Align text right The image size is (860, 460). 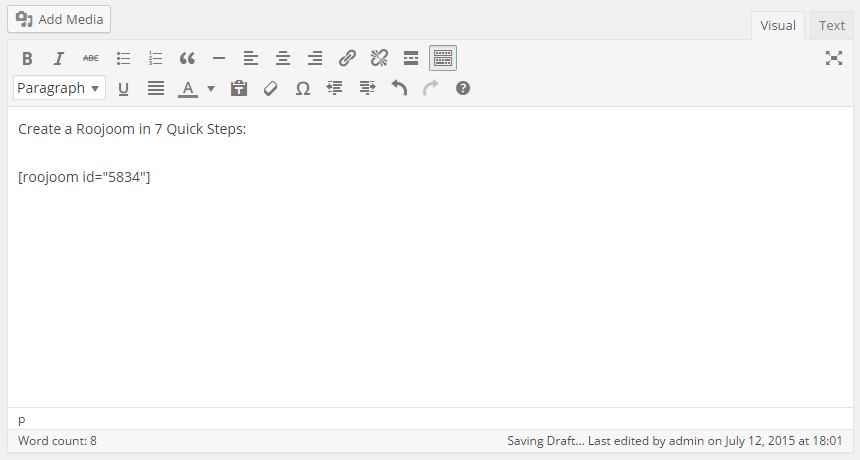point(315,58)
